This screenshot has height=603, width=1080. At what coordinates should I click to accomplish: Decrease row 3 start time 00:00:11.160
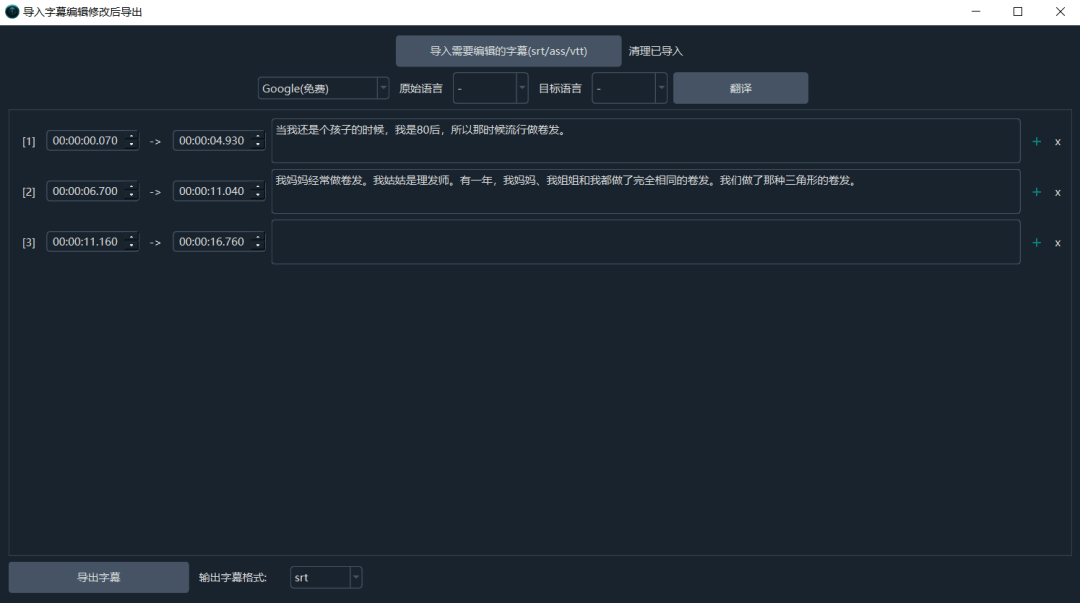[x=132, y=246]
